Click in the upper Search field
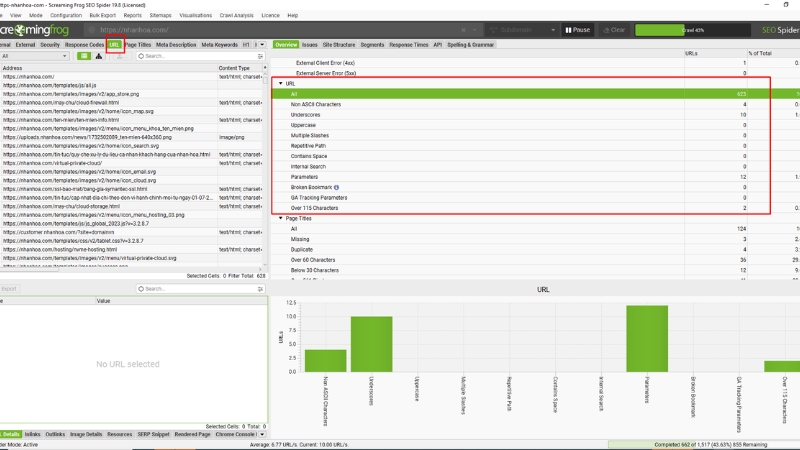The image size is (800, 450). click(200, 56)
